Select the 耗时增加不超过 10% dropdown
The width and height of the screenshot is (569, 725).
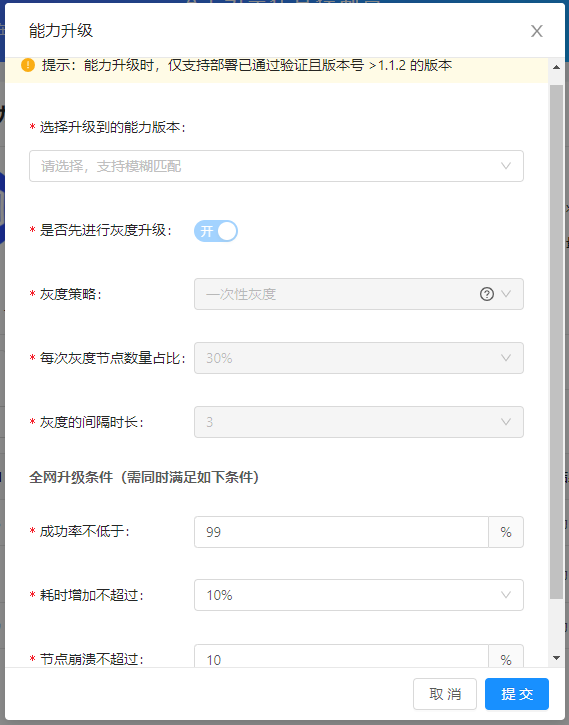(x=359, y=595)
